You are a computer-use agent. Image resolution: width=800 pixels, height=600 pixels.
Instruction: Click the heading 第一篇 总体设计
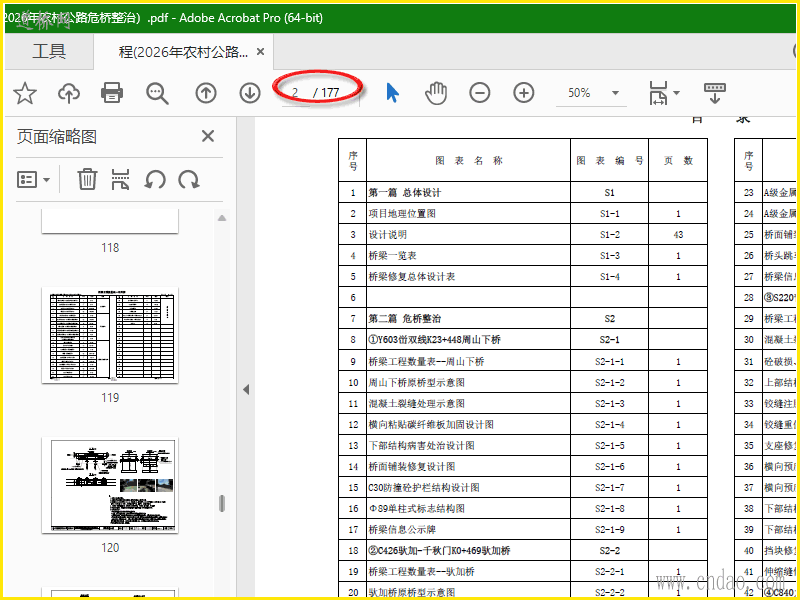coord(405,193)
